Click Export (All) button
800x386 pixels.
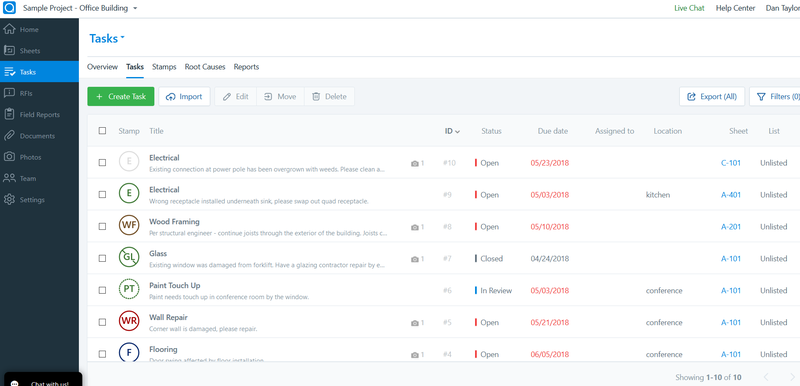coord(712,96)
